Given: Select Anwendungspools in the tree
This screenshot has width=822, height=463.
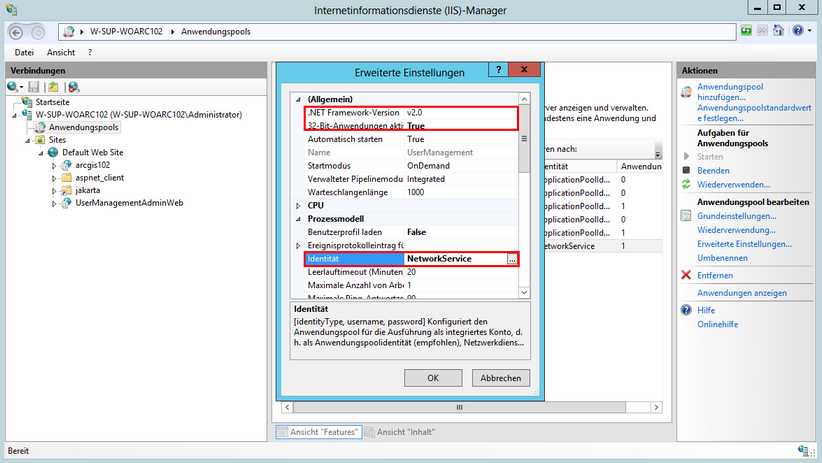Looking at the screenshot, I should [83, 127].
